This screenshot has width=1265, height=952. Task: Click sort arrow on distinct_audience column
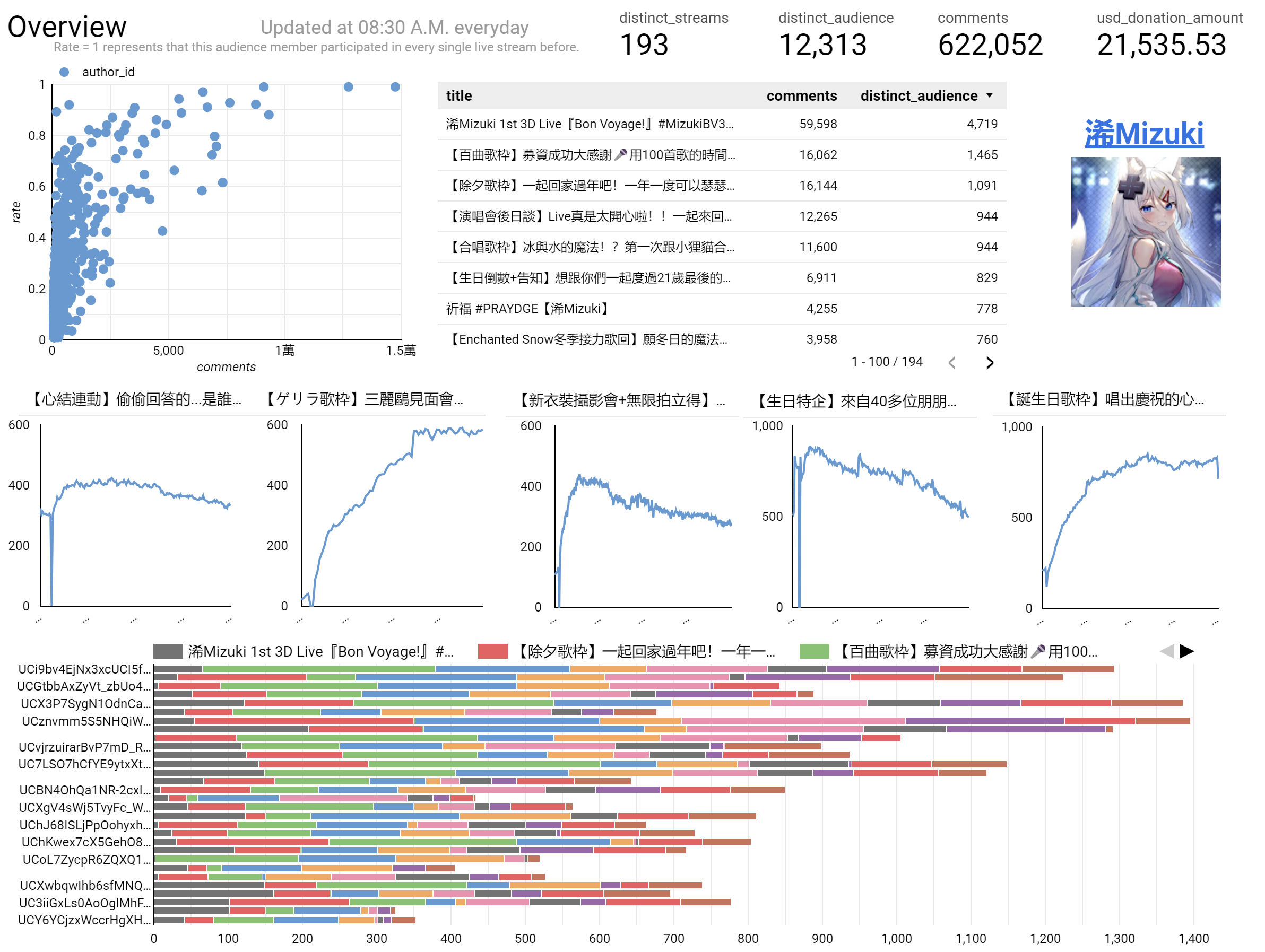pyautogui.click(x=990, y=95)
